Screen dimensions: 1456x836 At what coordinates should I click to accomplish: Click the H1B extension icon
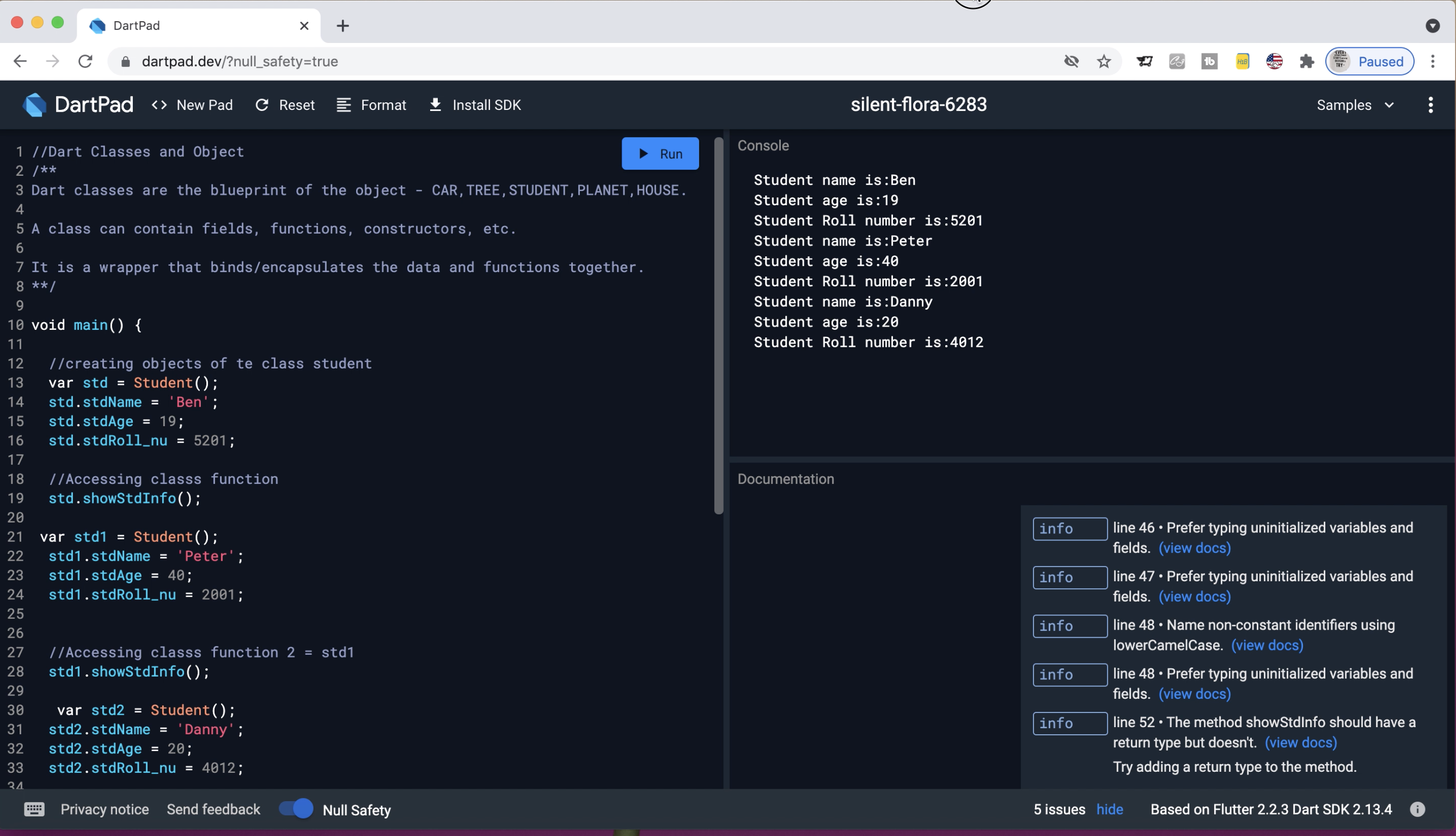[x=1242, y=61]
